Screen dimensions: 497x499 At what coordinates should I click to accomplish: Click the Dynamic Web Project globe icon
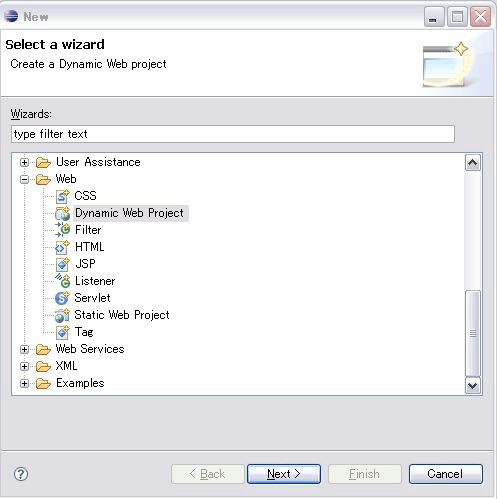(x=62, y=213)
